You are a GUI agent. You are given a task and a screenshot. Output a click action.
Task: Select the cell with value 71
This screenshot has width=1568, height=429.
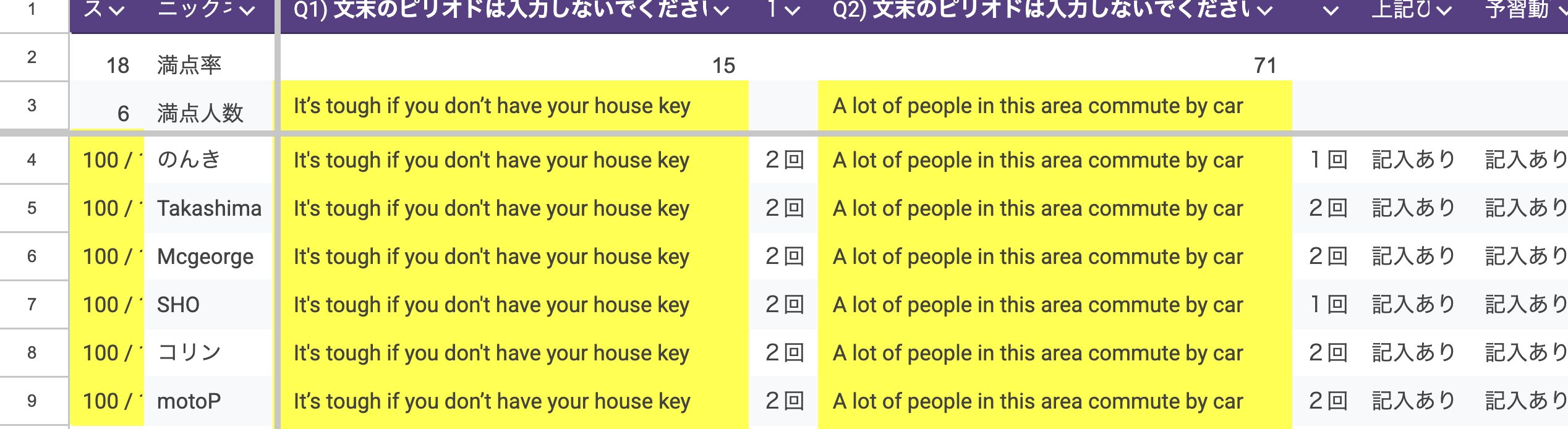[x=1055, y=65]
